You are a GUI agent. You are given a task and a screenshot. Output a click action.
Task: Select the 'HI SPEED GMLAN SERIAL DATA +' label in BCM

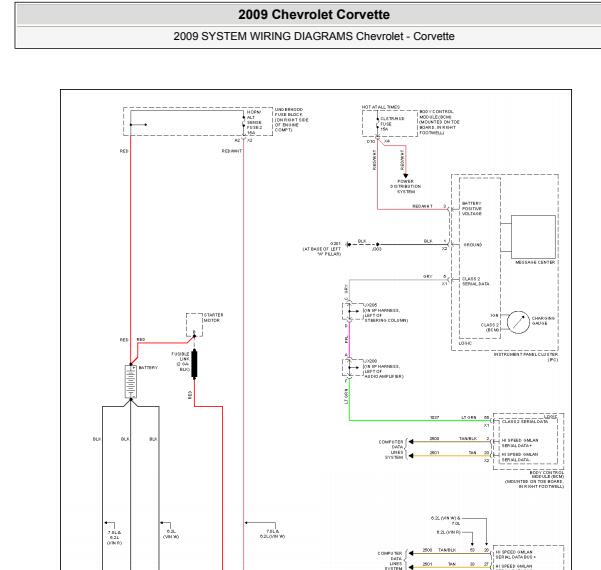coord(520,443)
